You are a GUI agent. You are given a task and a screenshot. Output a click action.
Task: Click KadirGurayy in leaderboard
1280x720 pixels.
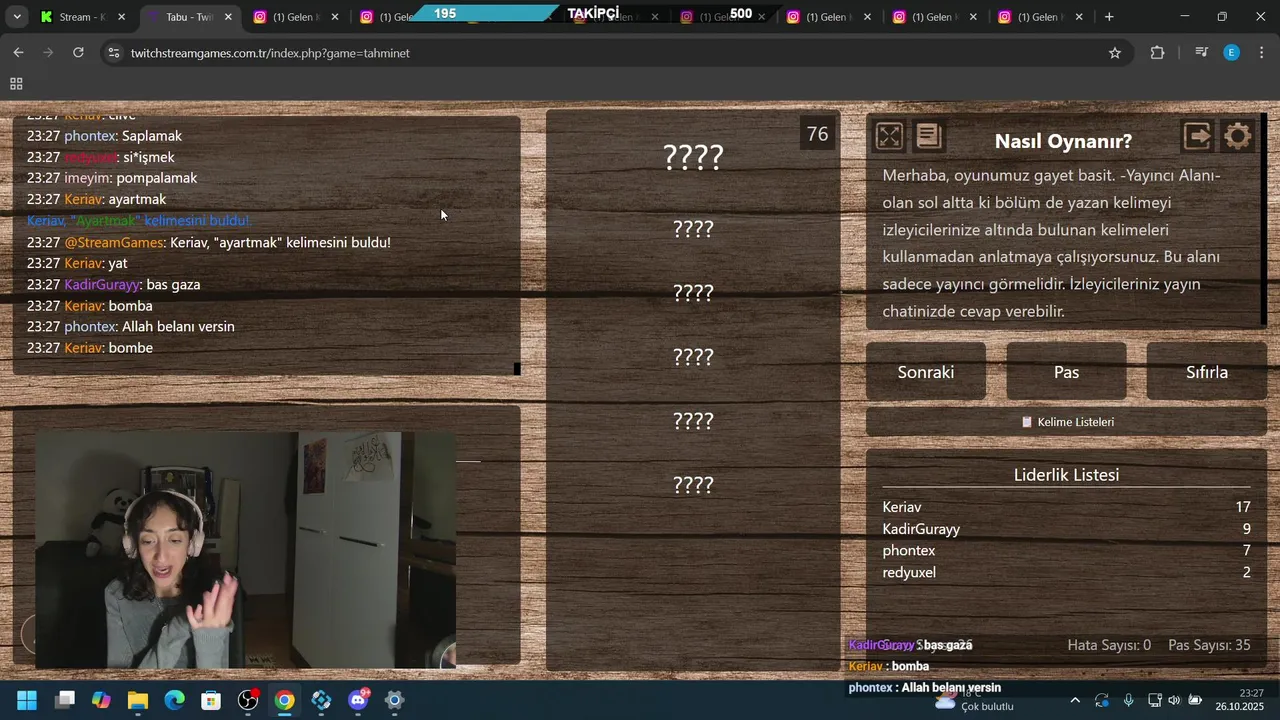coord(921,529)
